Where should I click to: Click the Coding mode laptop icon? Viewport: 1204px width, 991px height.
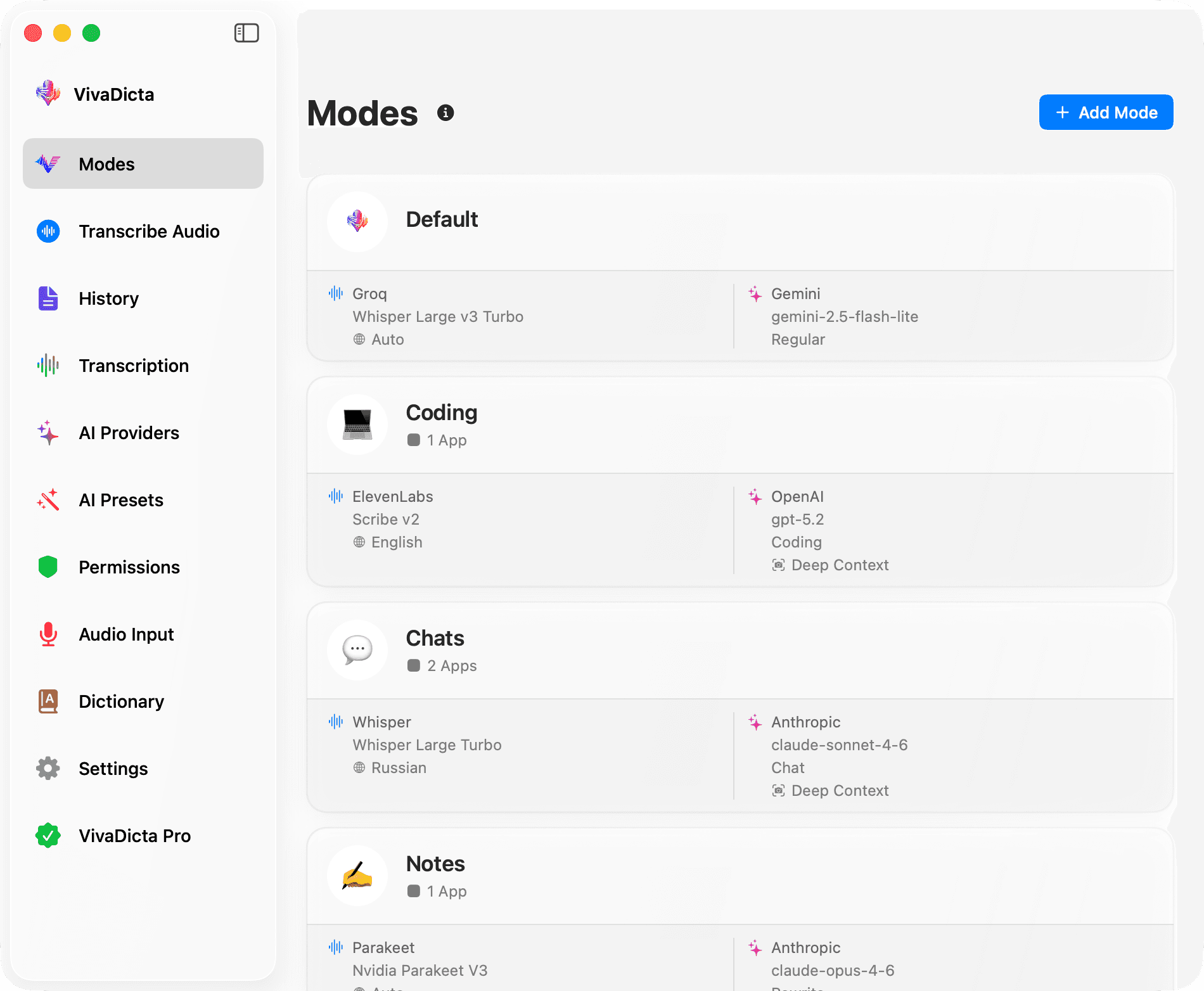click(357, 425)
